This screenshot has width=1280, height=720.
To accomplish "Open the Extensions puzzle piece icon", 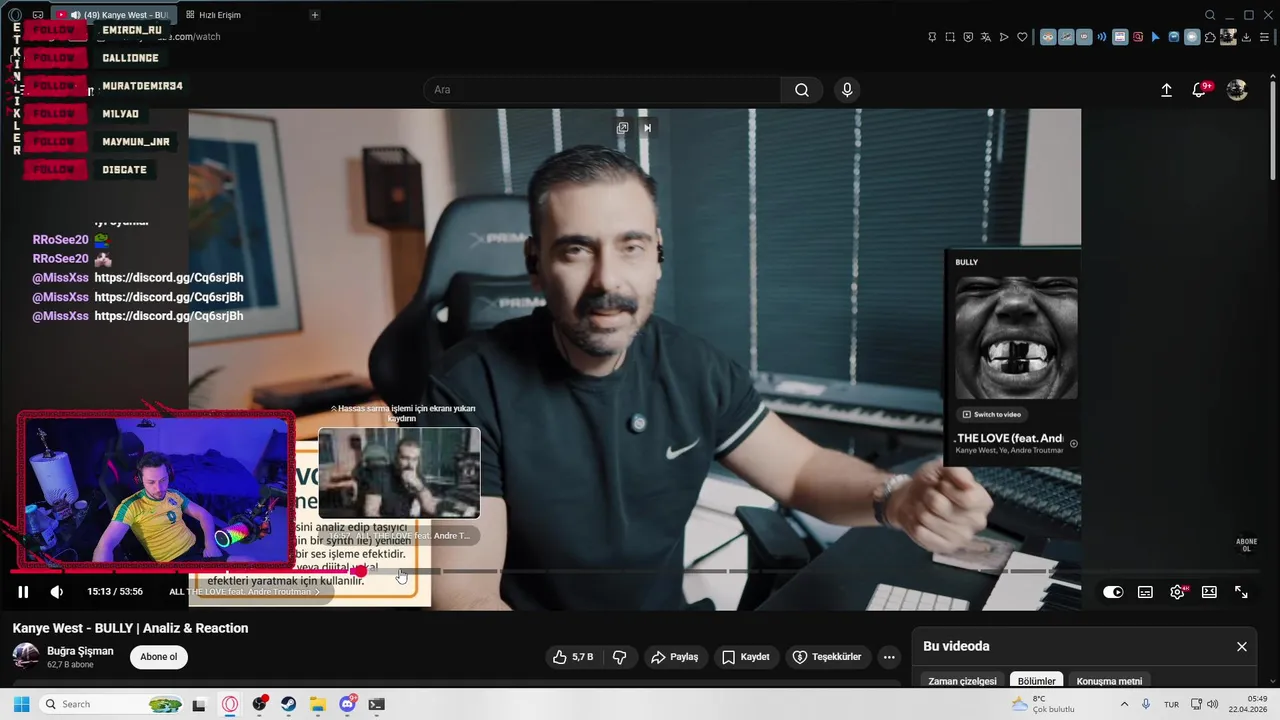I will pyautogui.click(x=1210, y=37).
